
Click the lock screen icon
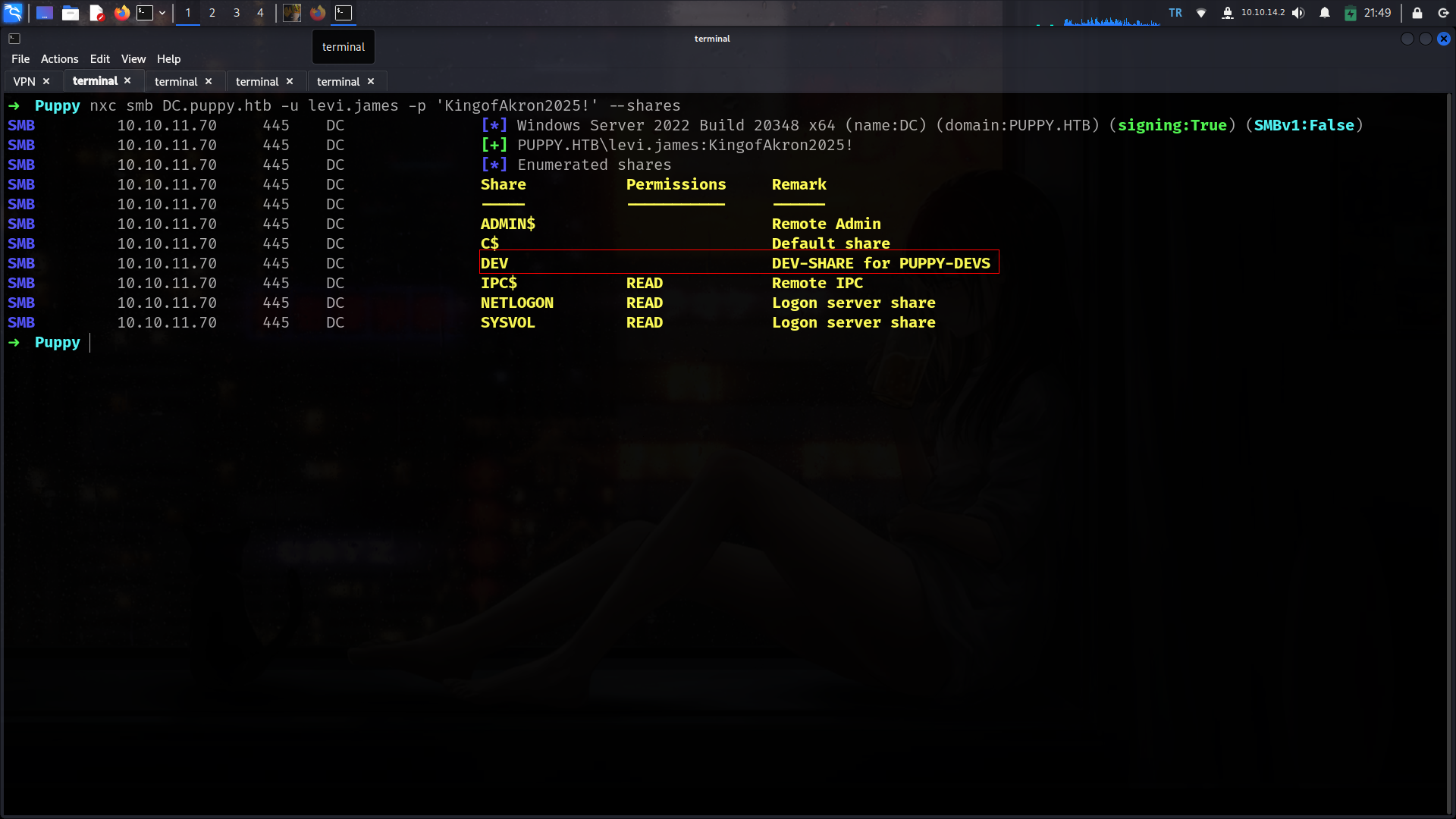(x=1417, y=13)
